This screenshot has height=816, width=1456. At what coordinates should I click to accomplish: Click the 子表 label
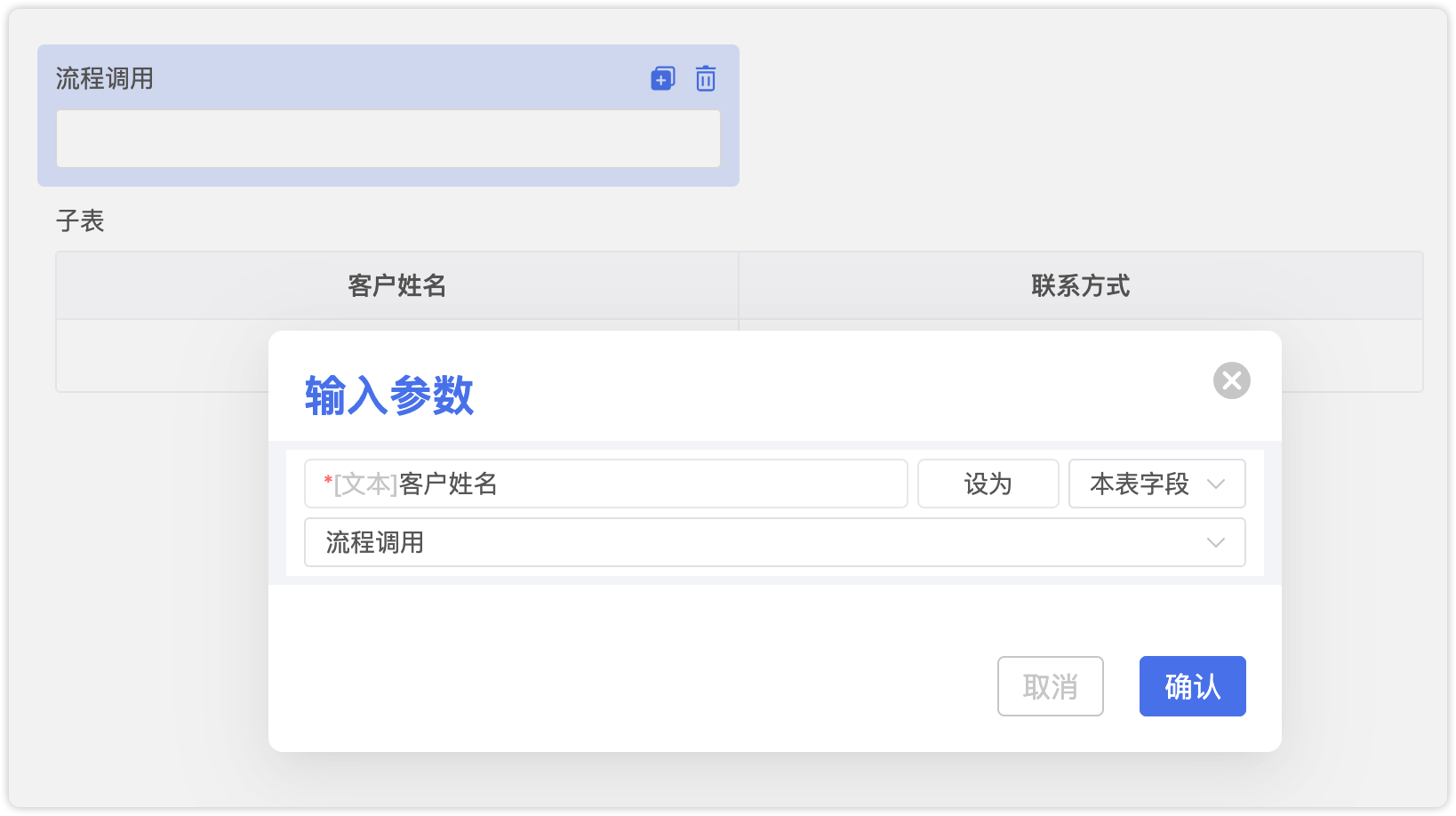tap(80, 220)
